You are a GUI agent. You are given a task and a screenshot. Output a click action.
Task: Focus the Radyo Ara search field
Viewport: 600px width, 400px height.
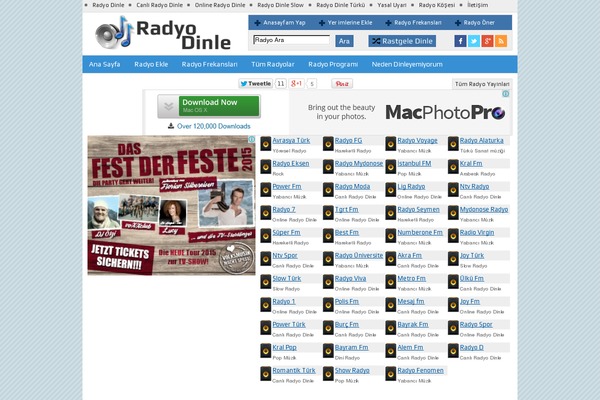point(291,40)
